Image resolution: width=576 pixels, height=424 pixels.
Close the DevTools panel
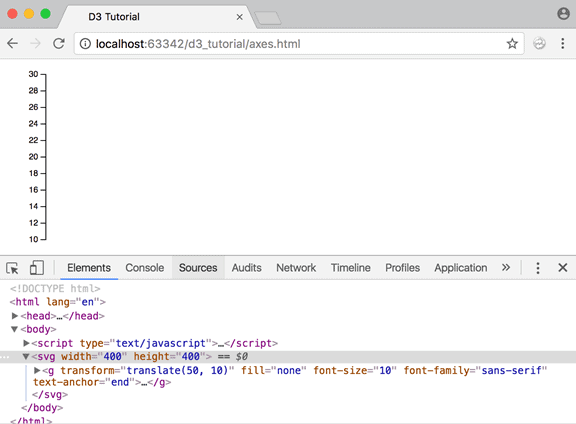tap(562, 267)
